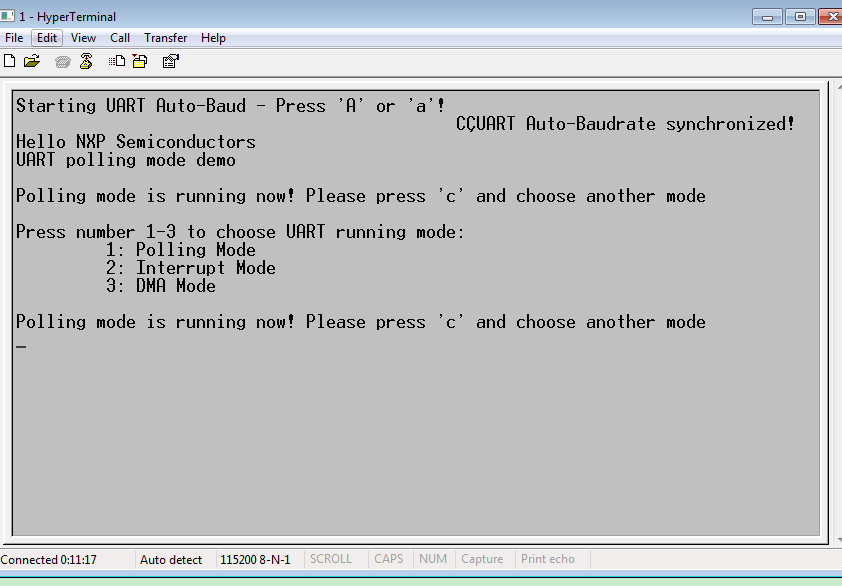Click the Disconnect toolbar icon
842x586 pixels.
(x=86, y=61)
